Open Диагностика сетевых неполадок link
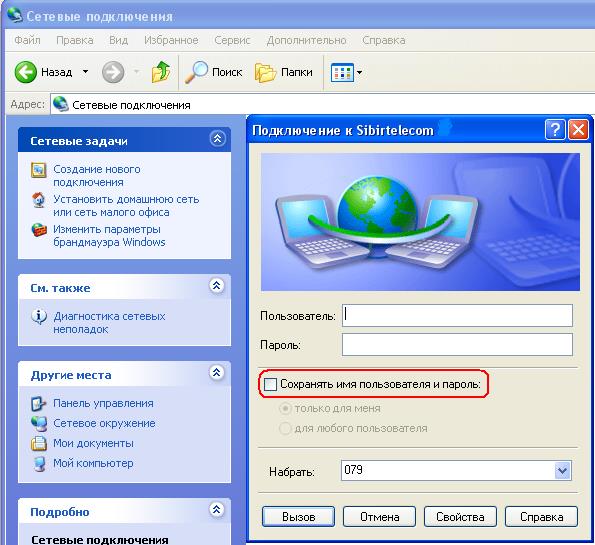Viewport: 595px width, 545px height. click(x=109, y=322)
